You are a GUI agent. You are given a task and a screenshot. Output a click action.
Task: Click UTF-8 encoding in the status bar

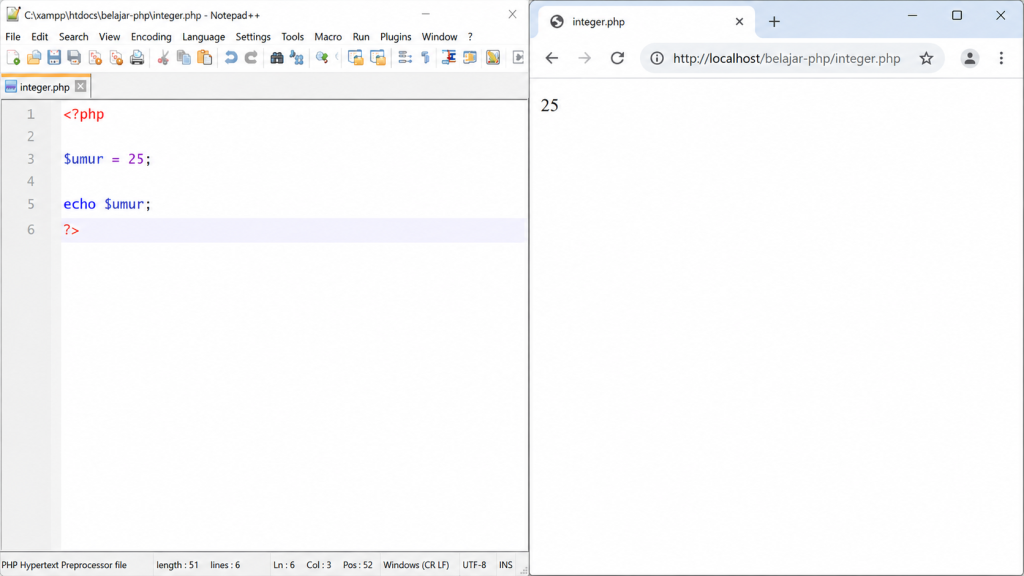(x=474, y=565)
